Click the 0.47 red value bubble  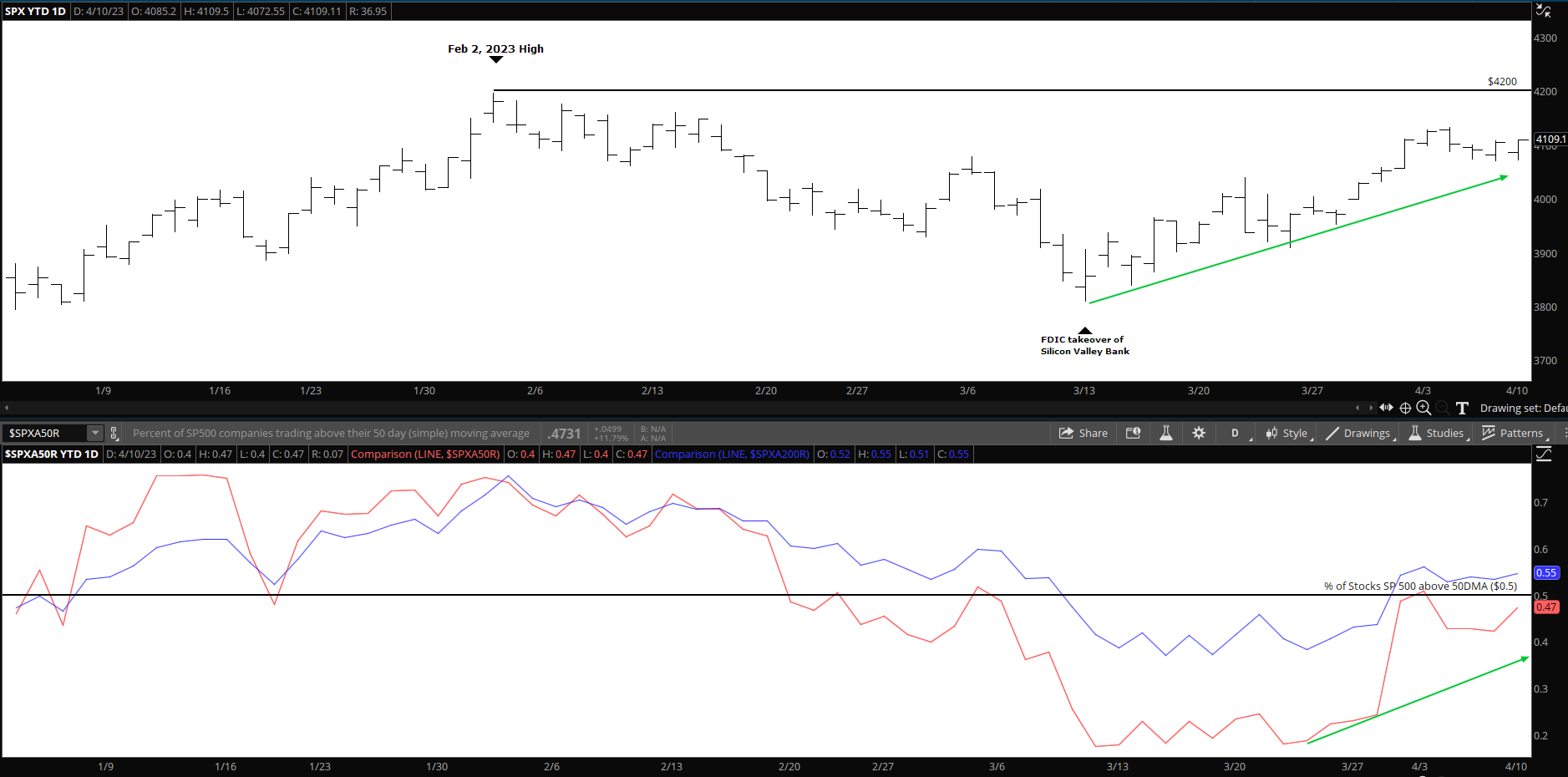click(x=1546, y=607)
